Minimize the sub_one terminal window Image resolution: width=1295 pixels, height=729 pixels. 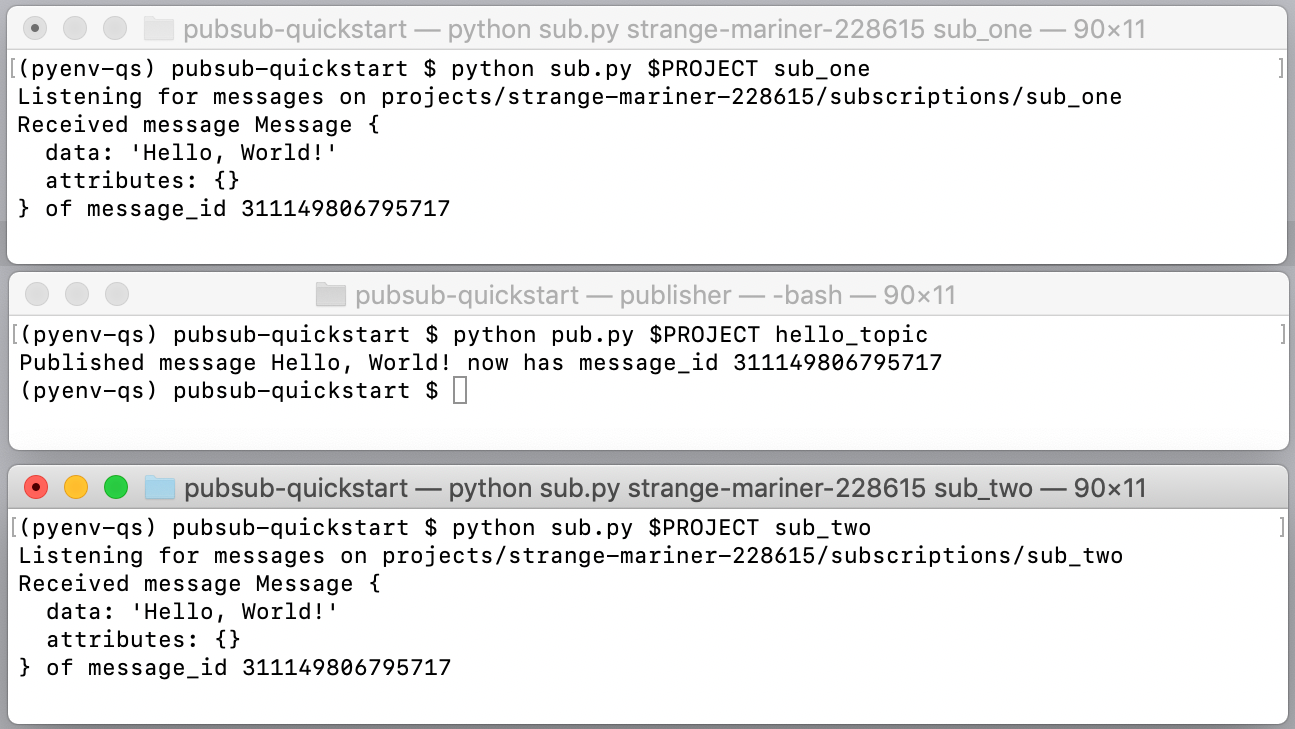point(75,29)
